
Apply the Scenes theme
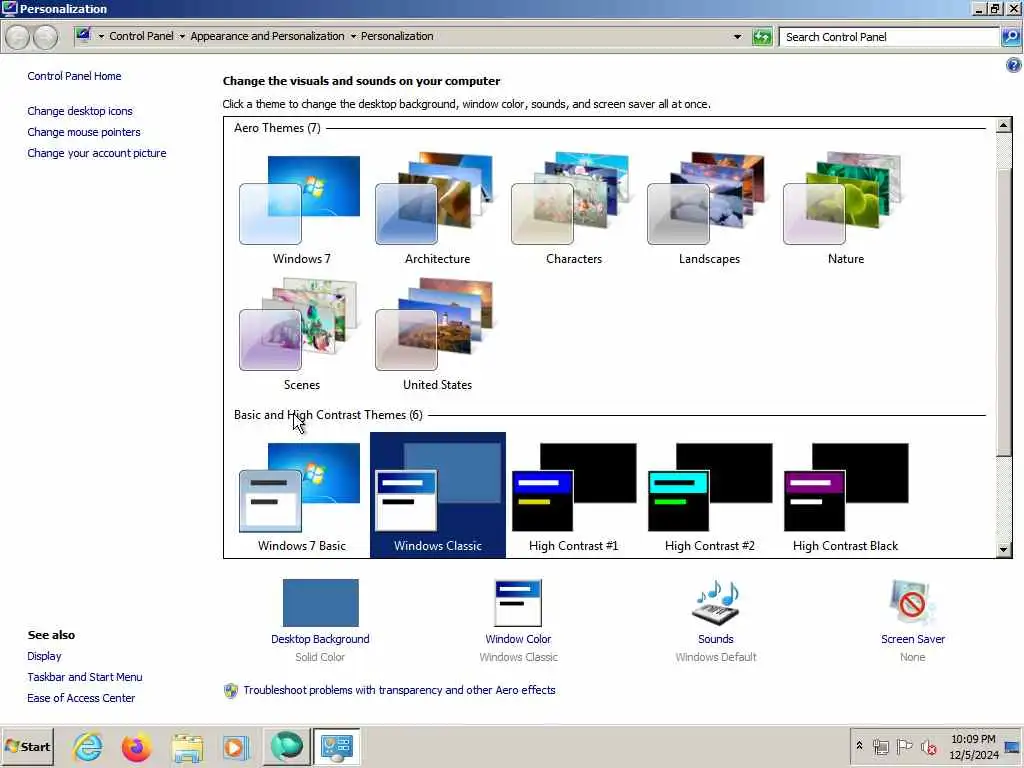pyautogui.click(x=301, y=334)
